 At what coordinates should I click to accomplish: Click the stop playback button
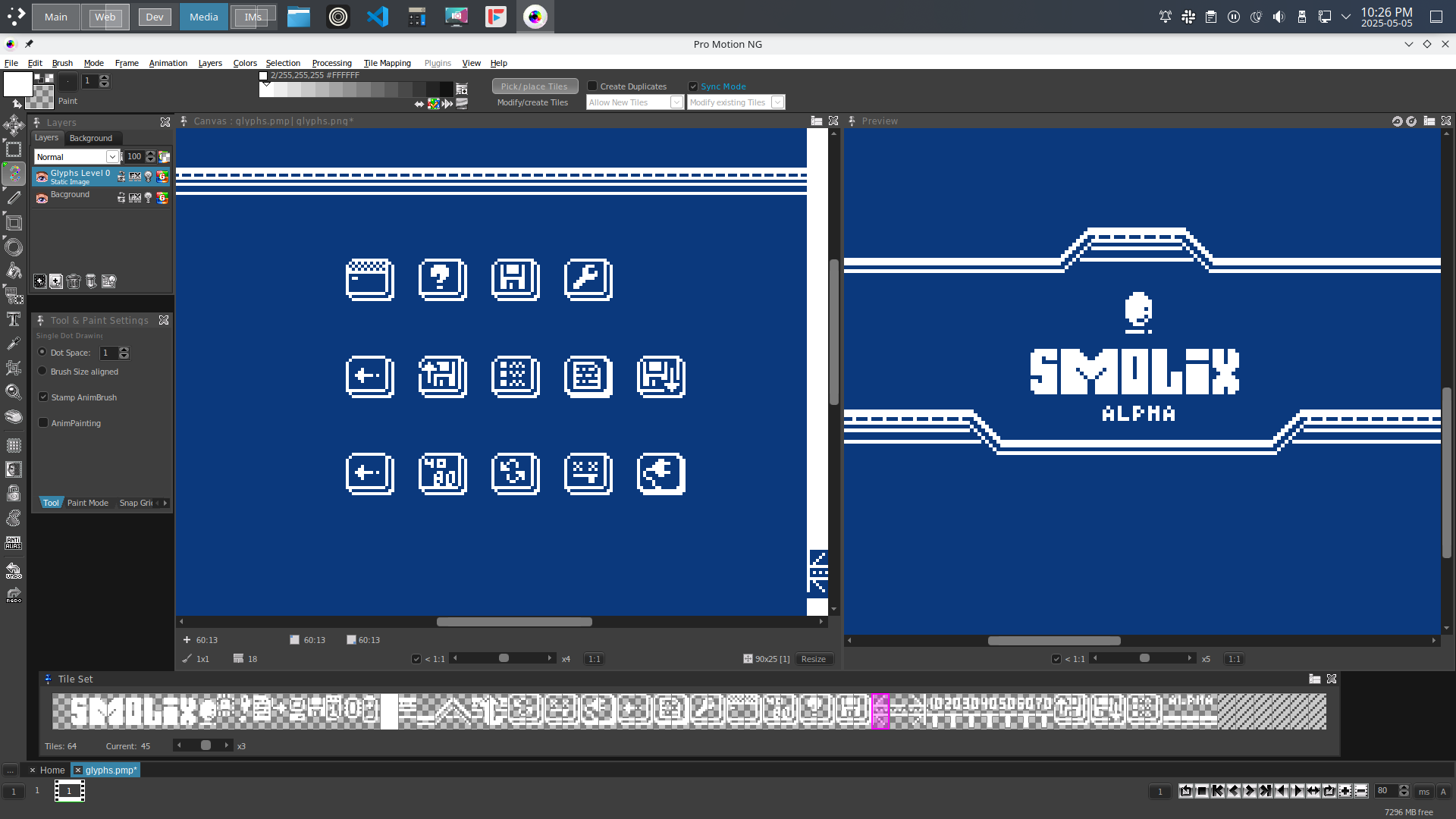[1202, 791]
